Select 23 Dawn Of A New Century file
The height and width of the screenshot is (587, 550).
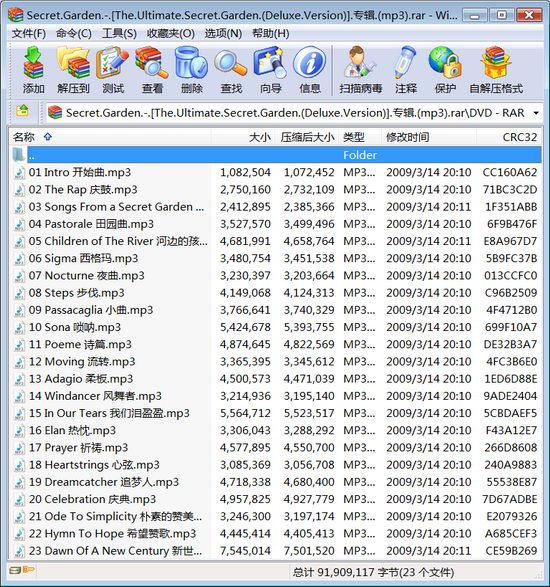(276, 551)
